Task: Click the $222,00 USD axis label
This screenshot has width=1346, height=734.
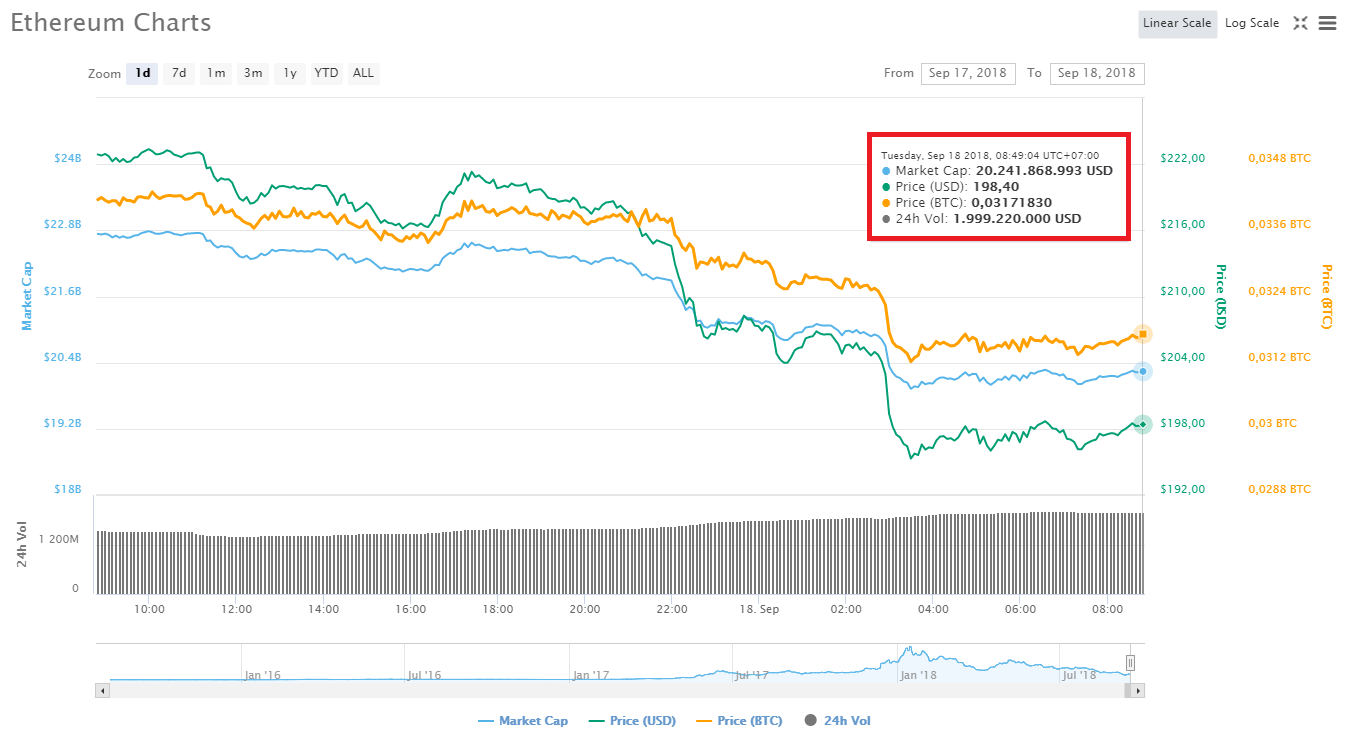Action: point(1183,158)
